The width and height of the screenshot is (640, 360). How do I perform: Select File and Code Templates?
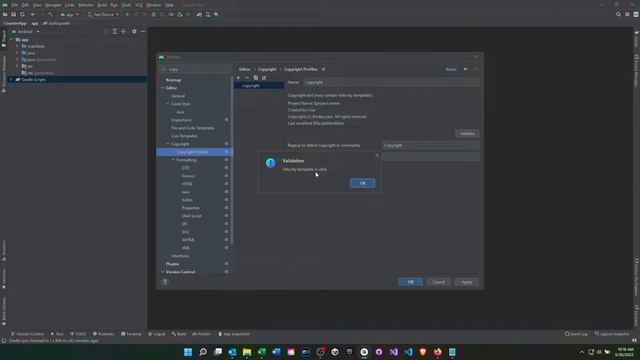[193, 128]
